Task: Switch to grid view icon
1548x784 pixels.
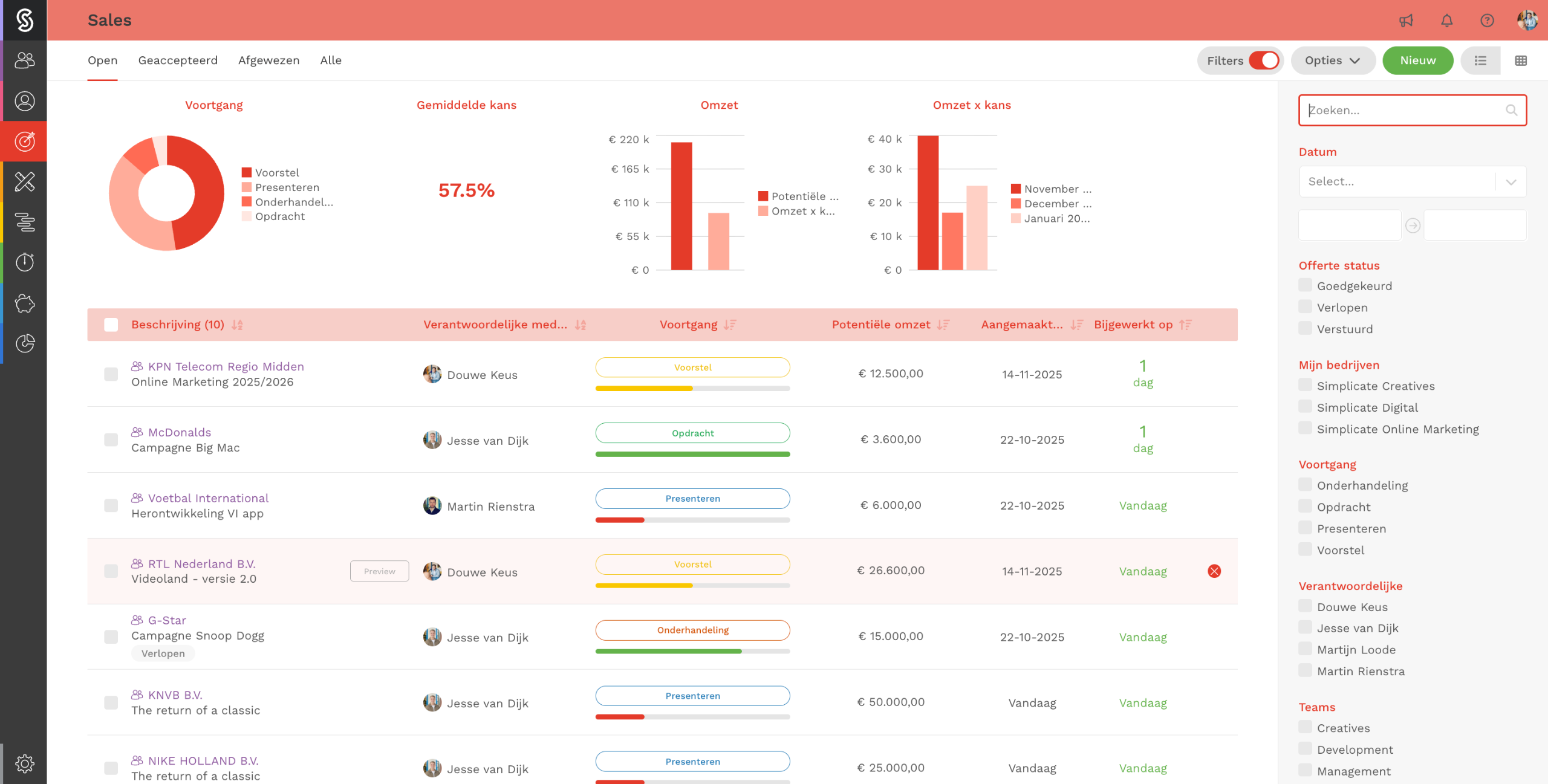Action: 1521,60
